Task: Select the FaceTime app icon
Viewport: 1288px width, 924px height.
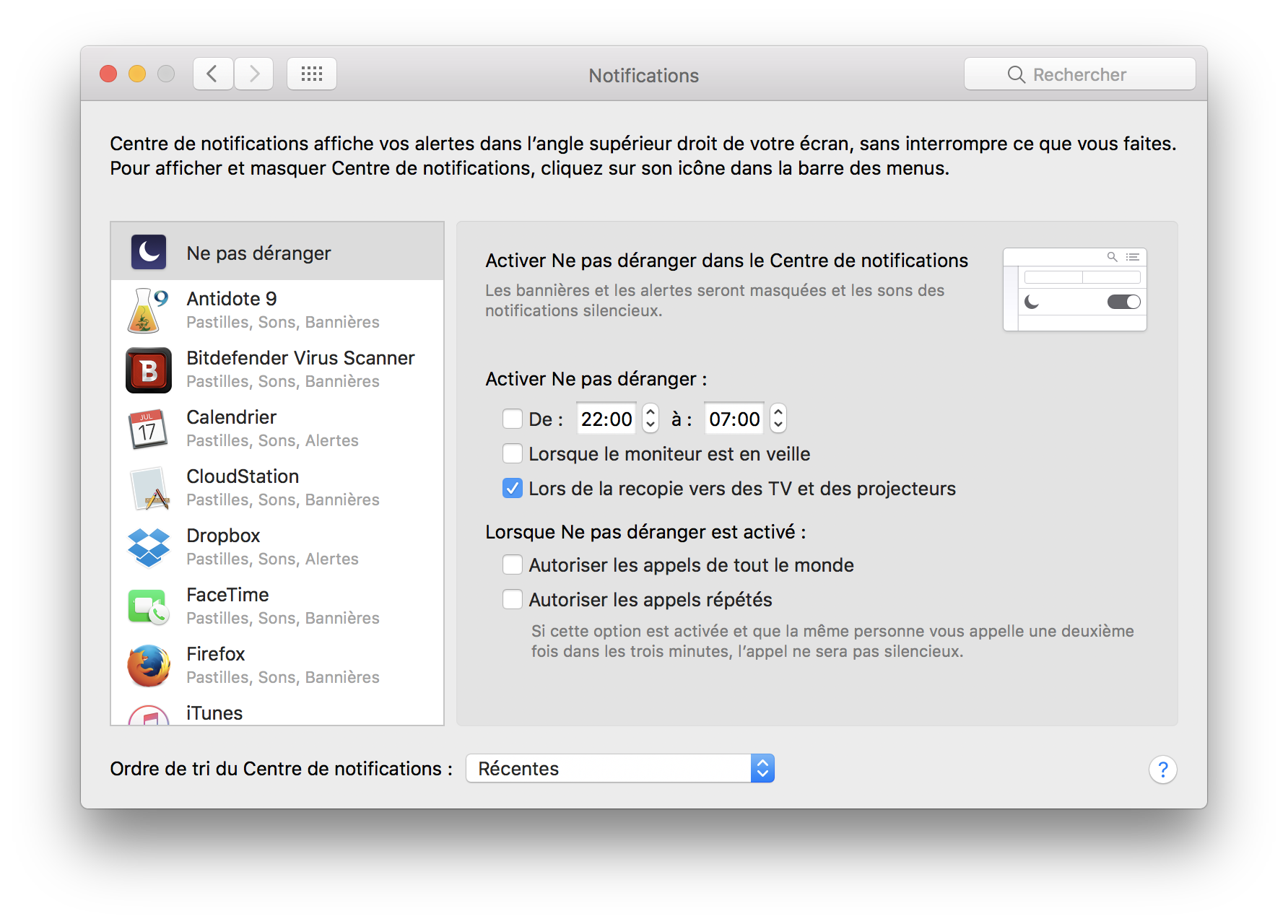Action: (x=149, y=607)
